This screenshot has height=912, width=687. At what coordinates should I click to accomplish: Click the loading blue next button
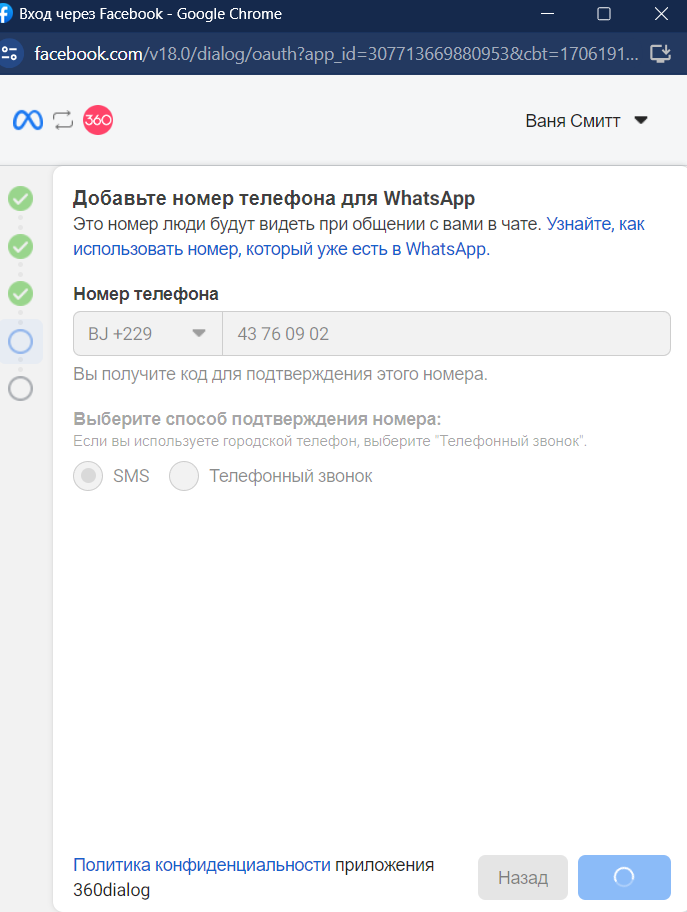coord(624,877)
